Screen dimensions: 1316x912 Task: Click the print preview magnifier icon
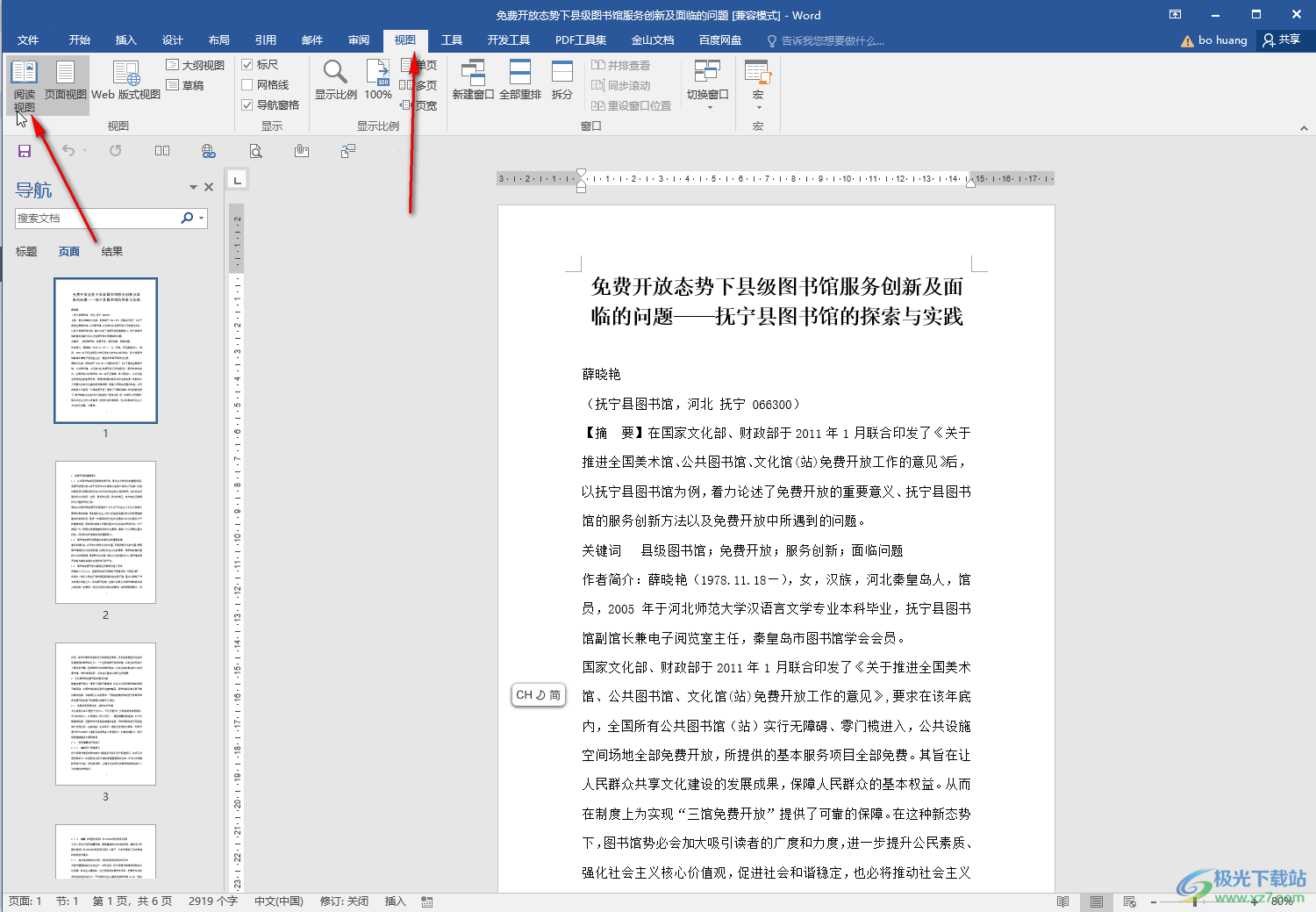point(255,151)
